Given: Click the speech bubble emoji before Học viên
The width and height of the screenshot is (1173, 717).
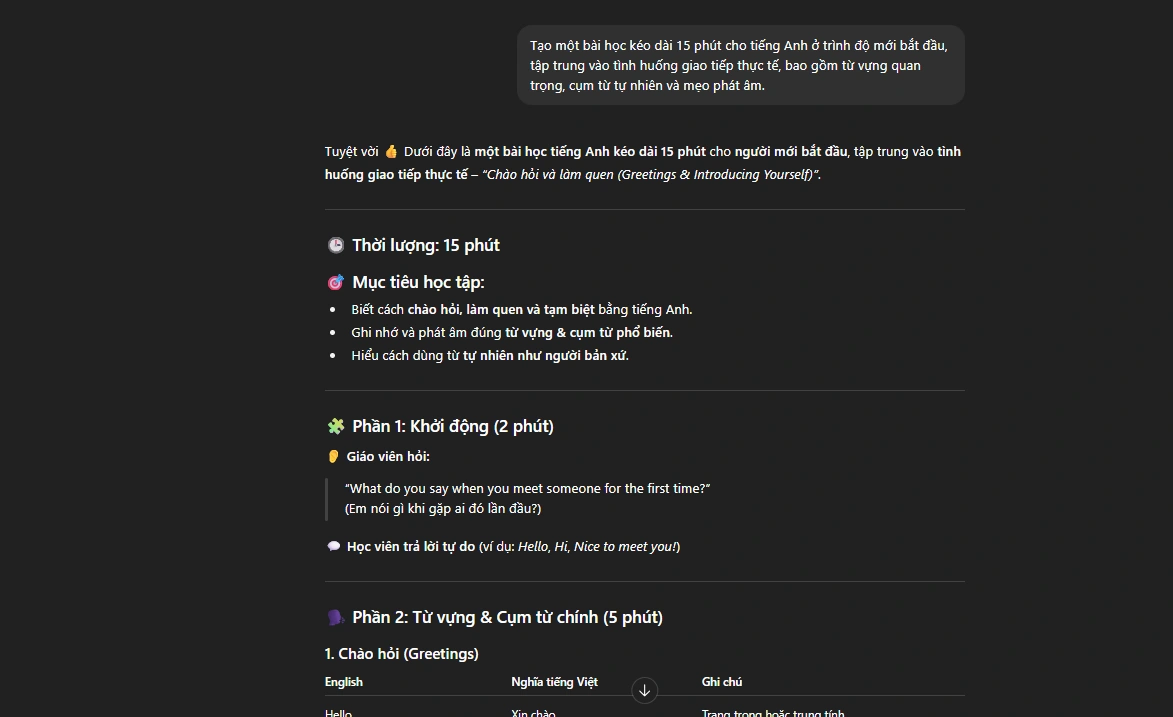Looking at the screenshot, I should [x=334, y=546].
